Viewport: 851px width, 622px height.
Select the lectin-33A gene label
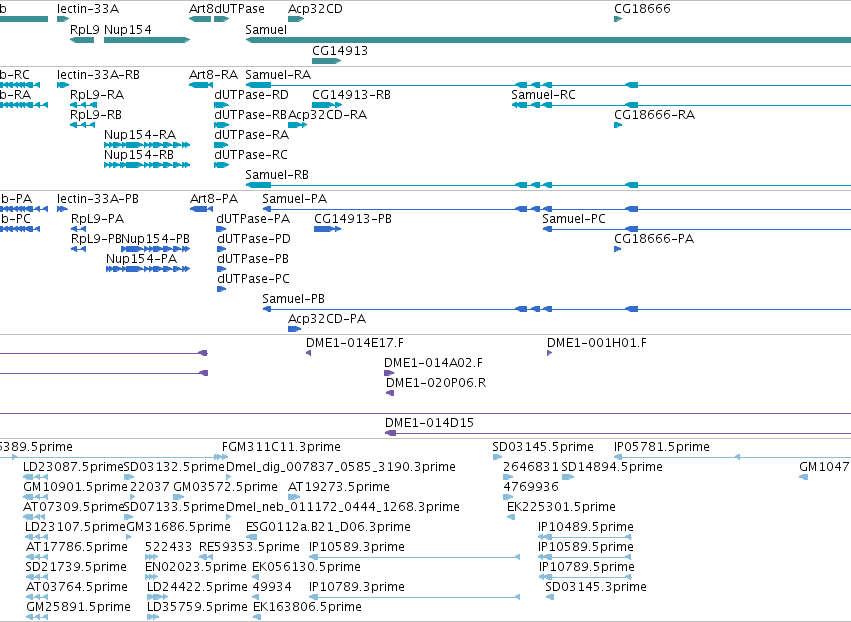pos(88,9)
